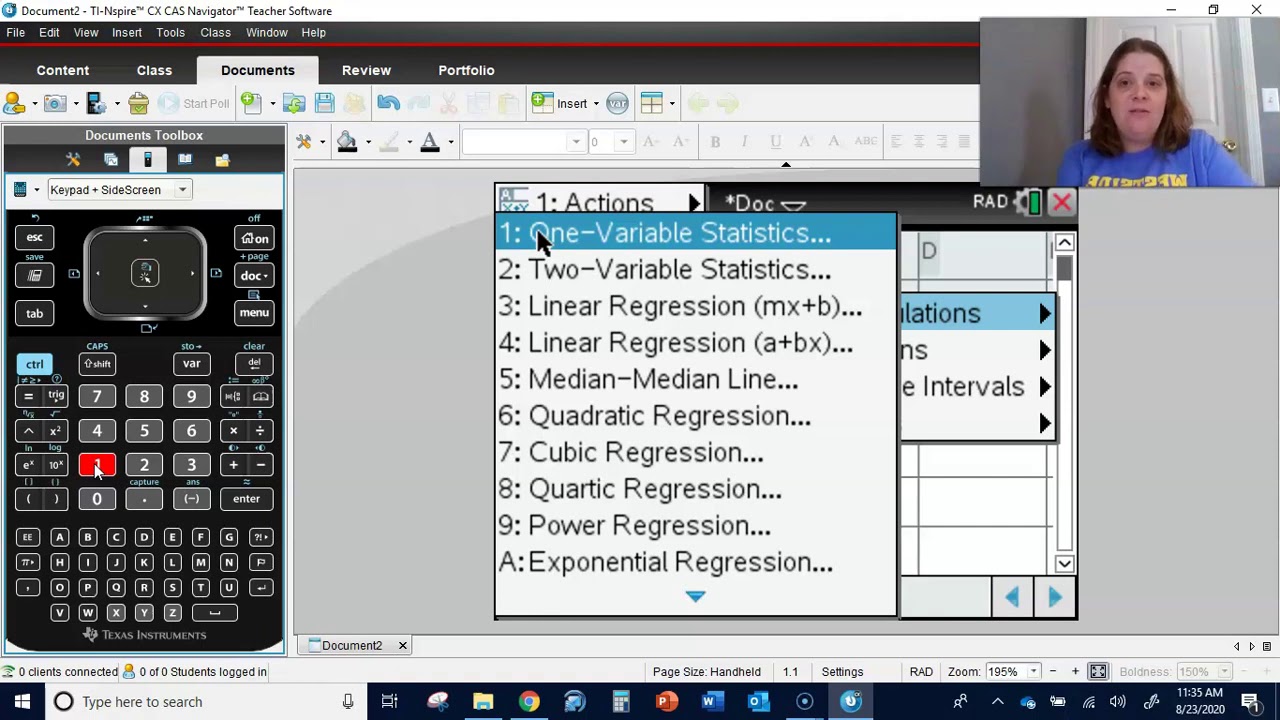Click the handheld scroll down arrow
Screen dimensions: 1280x720
1064,564
